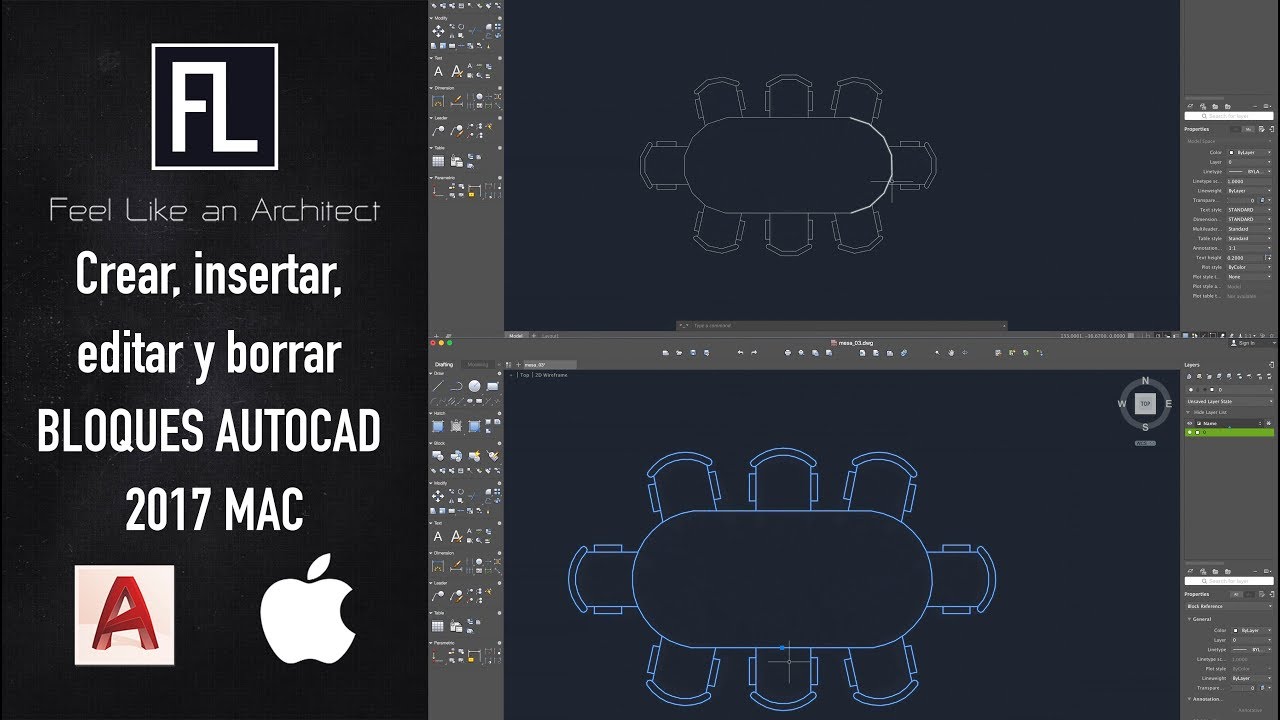This screenshot has height=720, width=1280.
Task: Click the Transparency value field in lower Properties
Action: [x=1243, y=688]
